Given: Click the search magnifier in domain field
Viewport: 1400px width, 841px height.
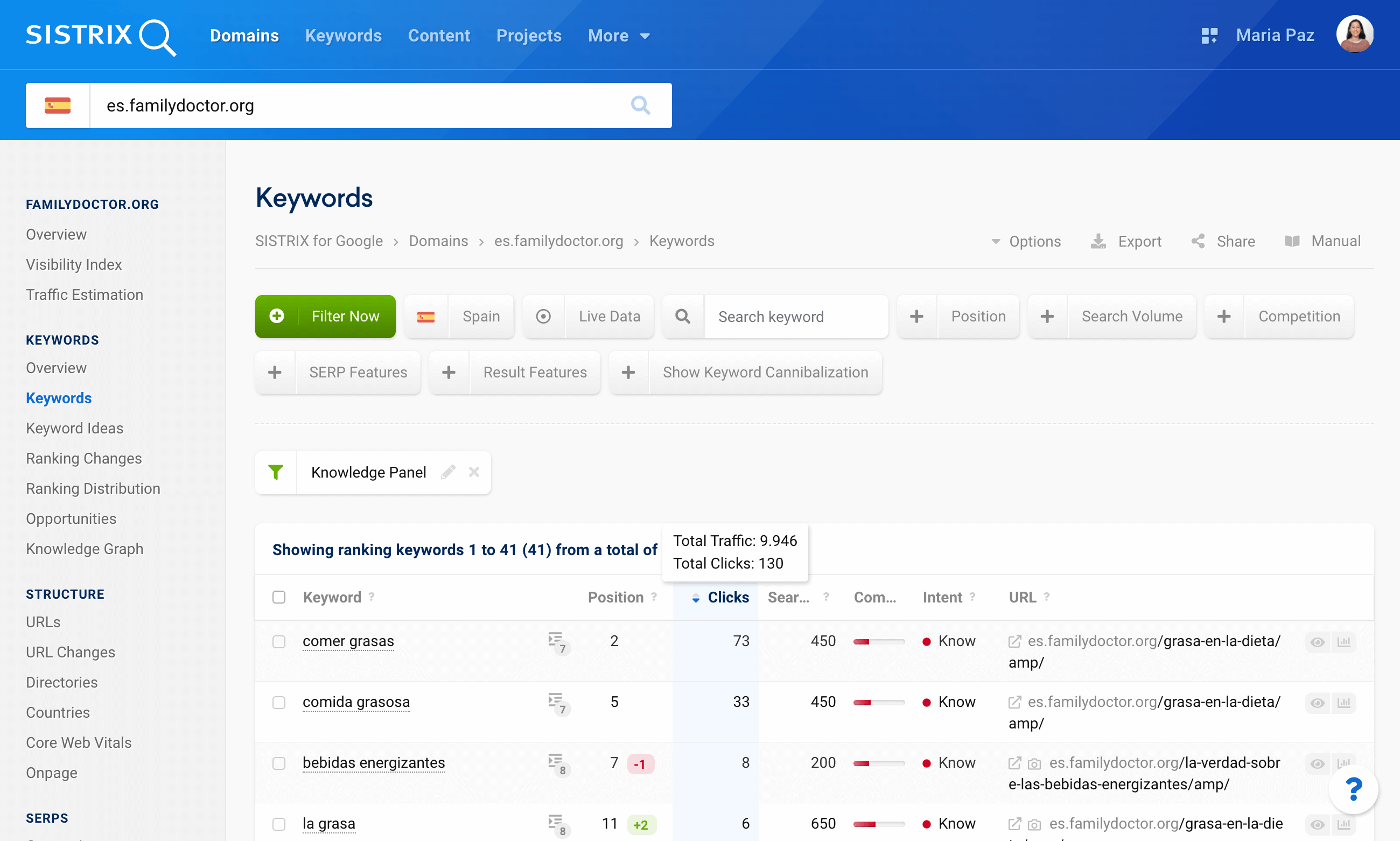Looking at the screenshot, I should click(x=640, y=106).
